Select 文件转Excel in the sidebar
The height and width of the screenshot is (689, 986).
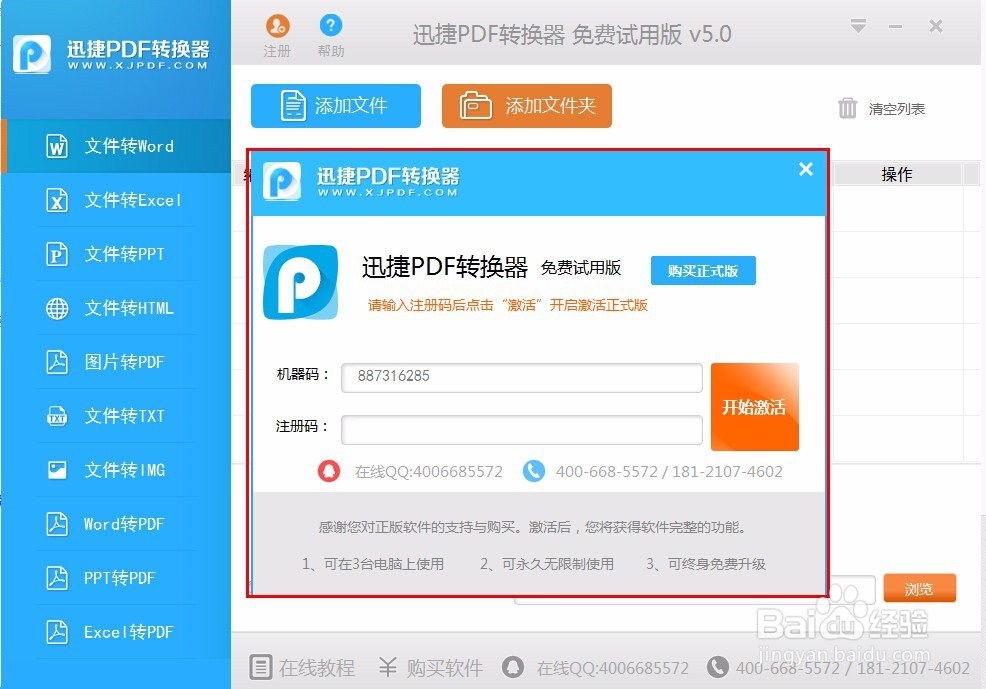[116, 200]
